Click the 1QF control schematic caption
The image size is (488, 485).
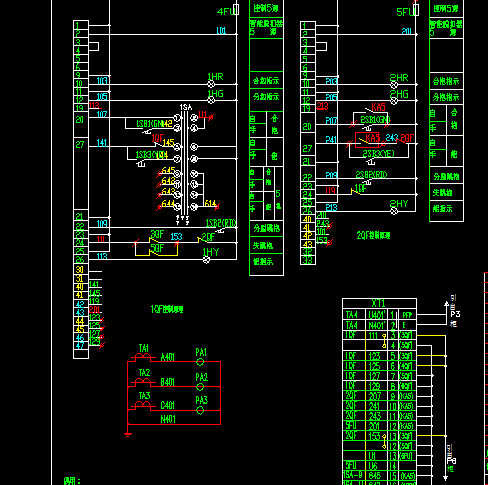[x=167, y=309]
